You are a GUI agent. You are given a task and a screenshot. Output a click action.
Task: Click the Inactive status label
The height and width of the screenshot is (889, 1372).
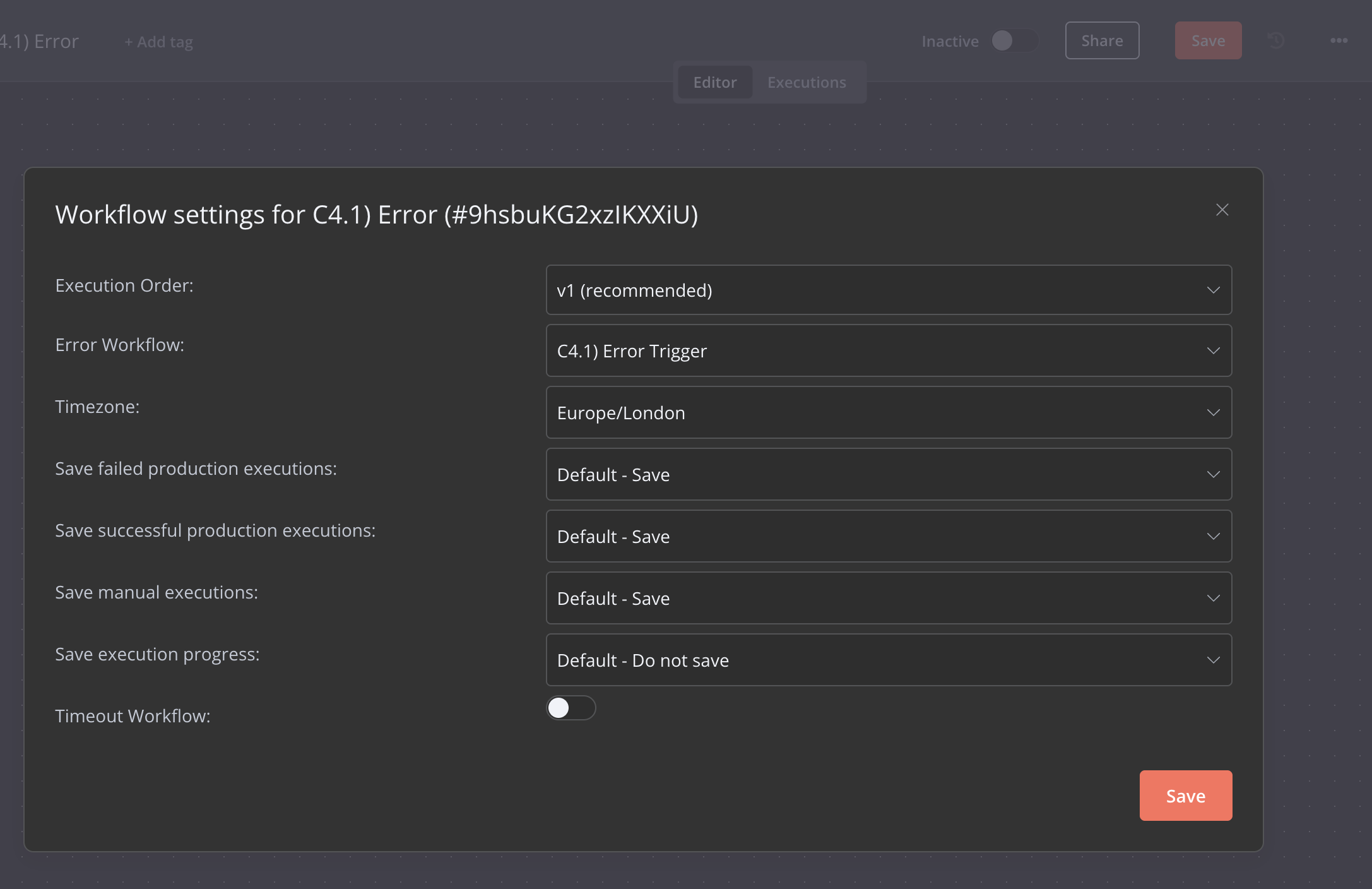click(x=950, y=42)
